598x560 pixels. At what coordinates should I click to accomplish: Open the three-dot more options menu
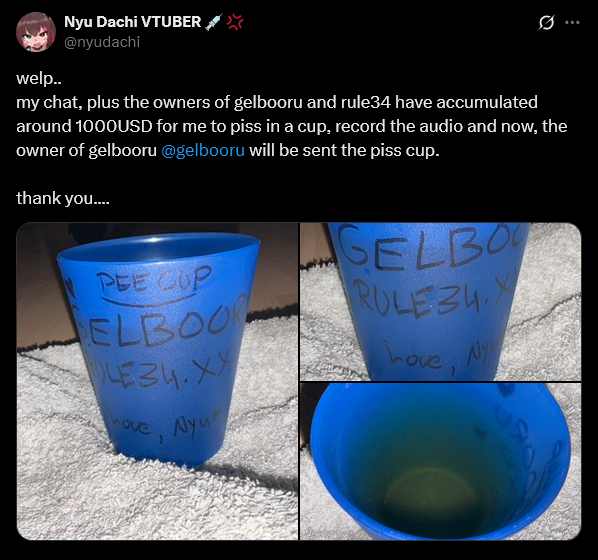(x=572, y=23)
